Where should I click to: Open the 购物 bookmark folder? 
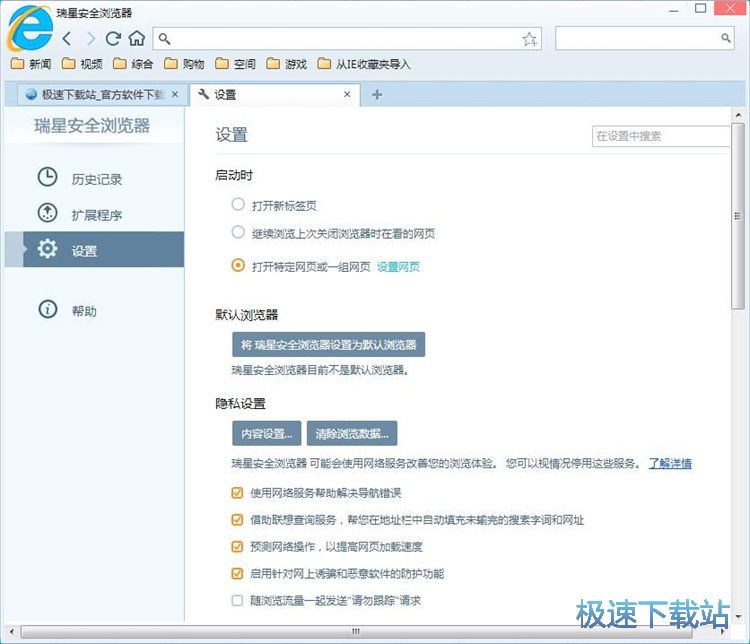tap(184, 64)
